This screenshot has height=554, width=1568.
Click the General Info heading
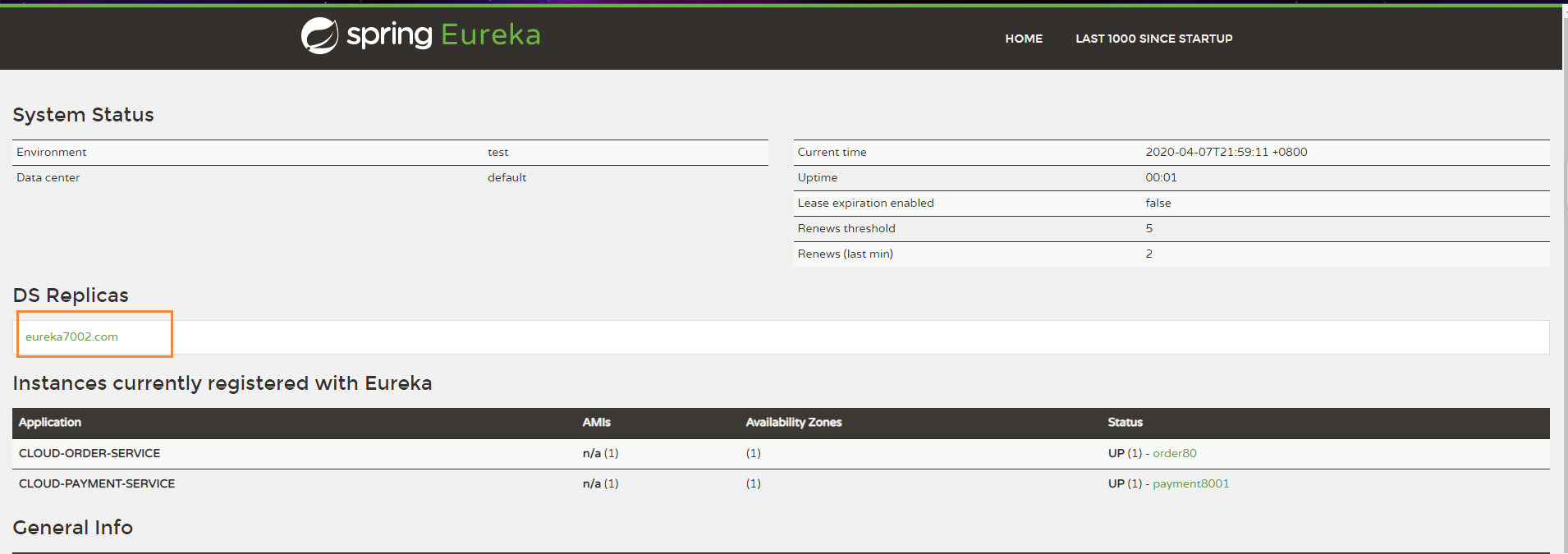point(73,528)
